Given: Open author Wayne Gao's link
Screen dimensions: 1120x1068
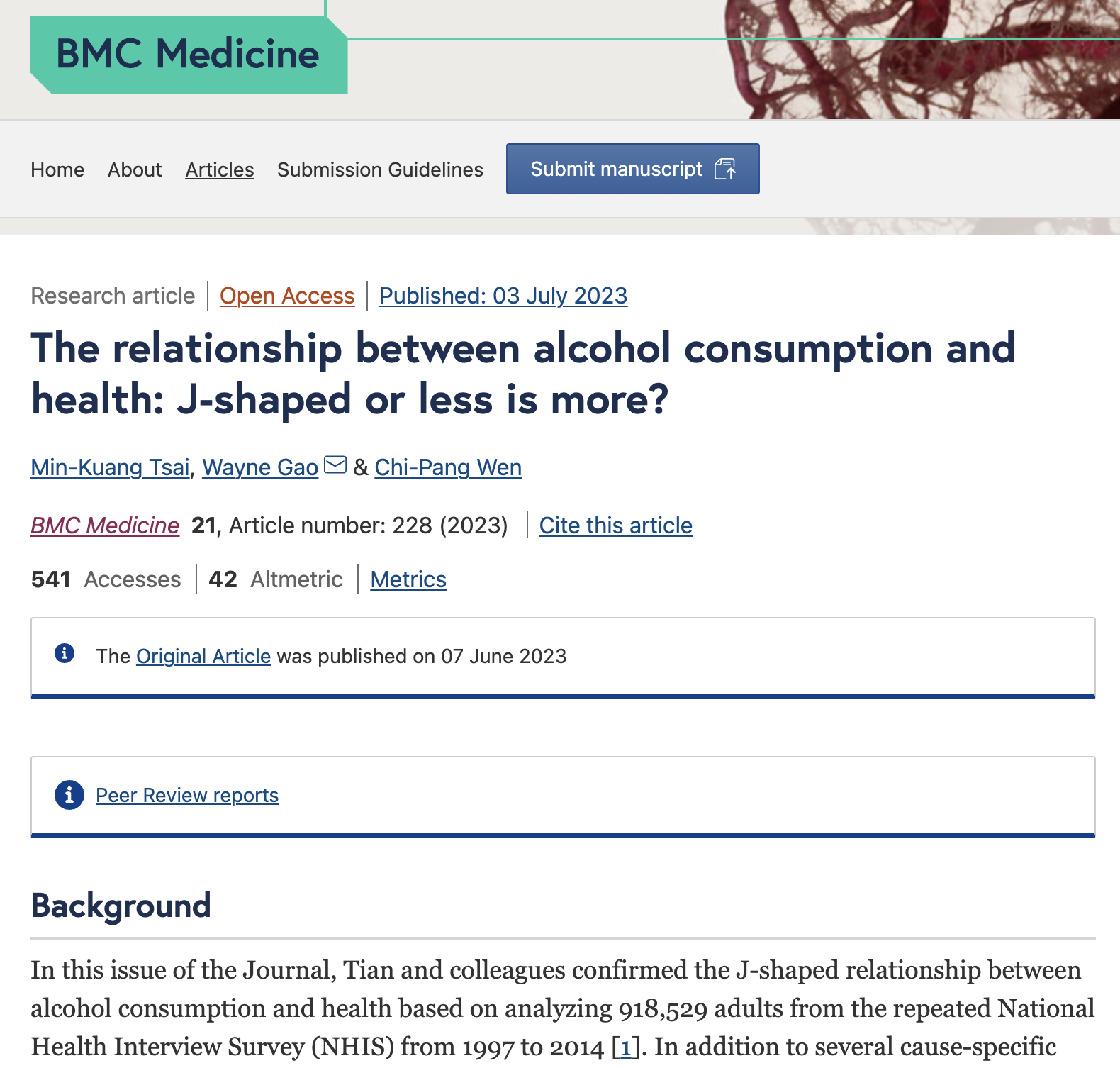Looking at the screenshot, I should point(260,467).
